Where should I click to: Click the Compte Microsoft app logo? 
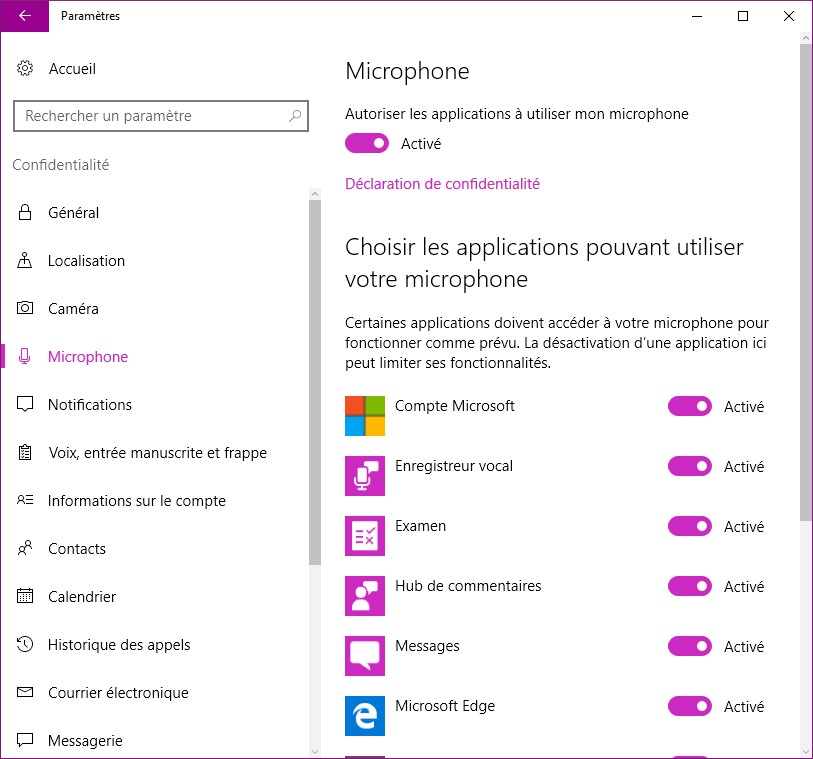tap(365, 416)
